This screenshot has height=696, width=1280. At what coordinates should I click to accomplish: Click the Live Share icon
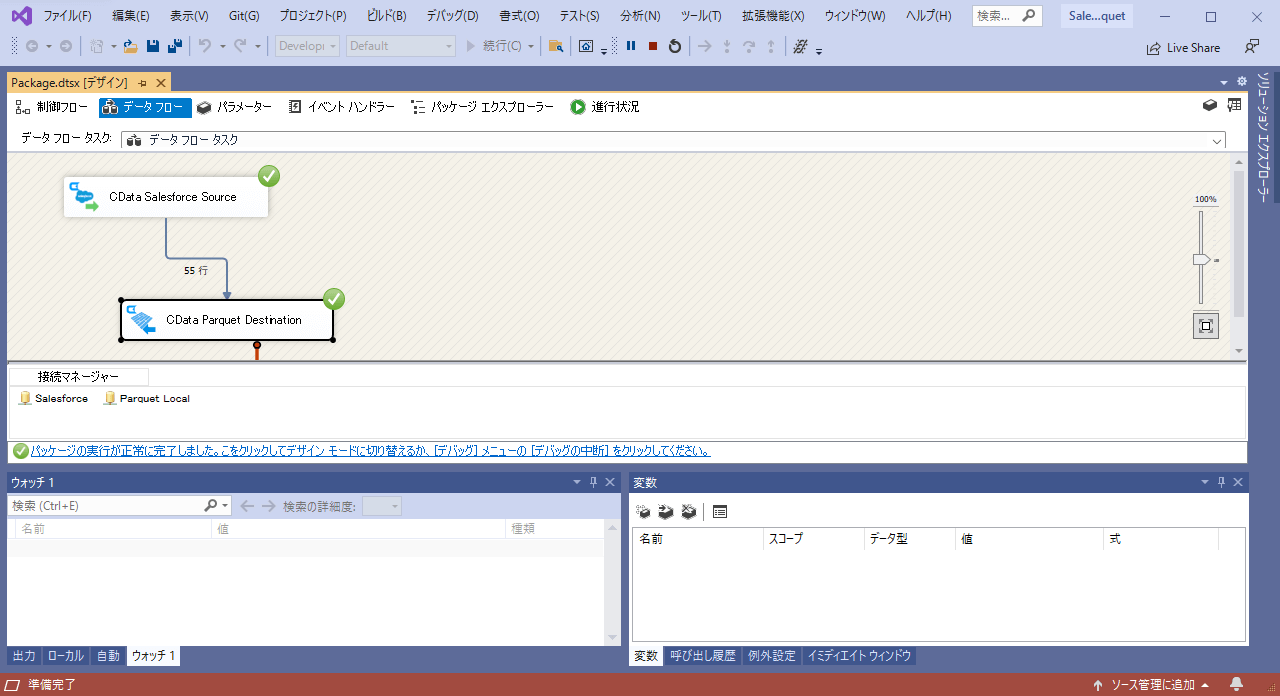pyautogui.click(x=1152, y=47)
